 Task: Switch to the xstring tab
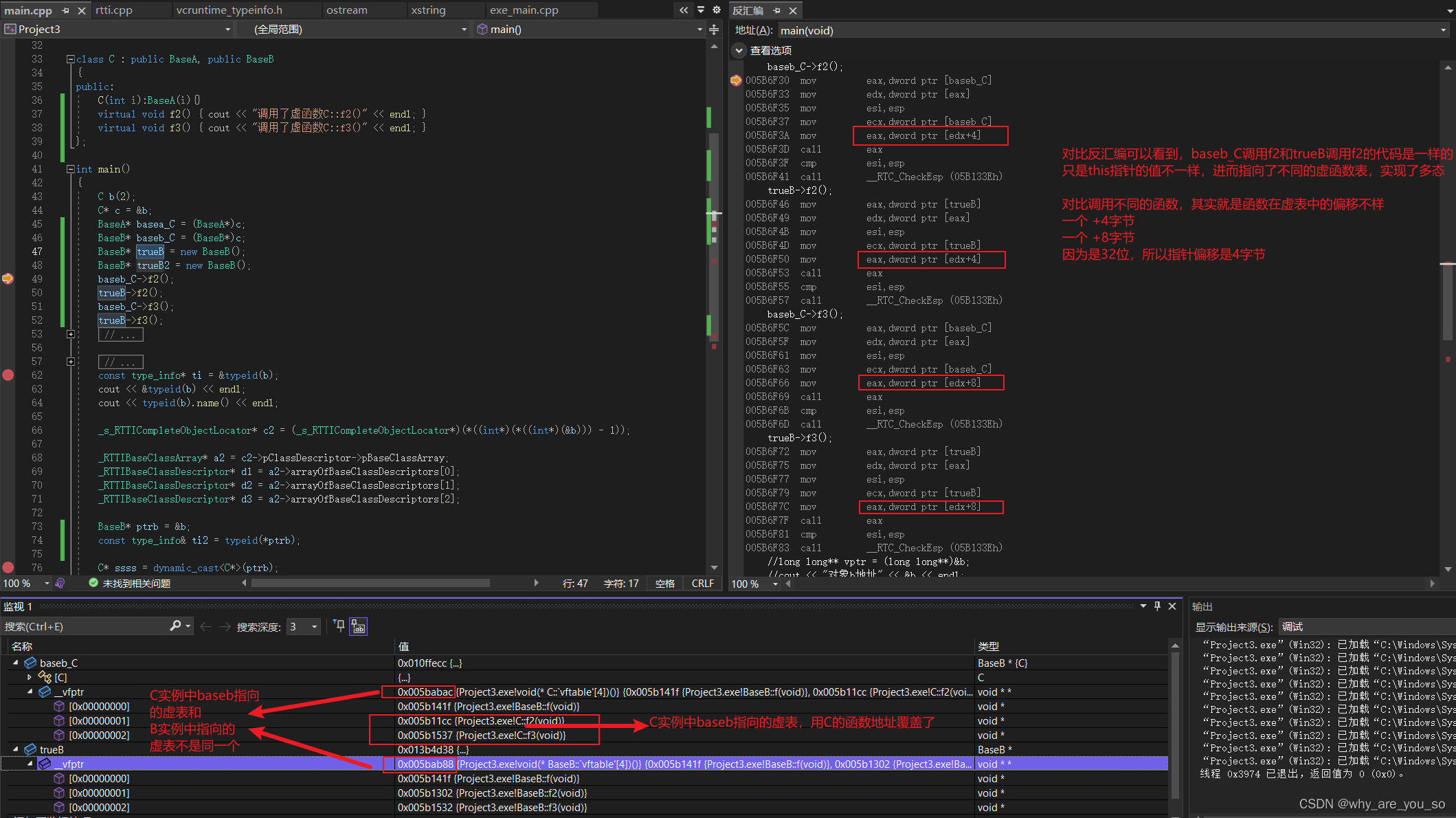pos(427,10)
